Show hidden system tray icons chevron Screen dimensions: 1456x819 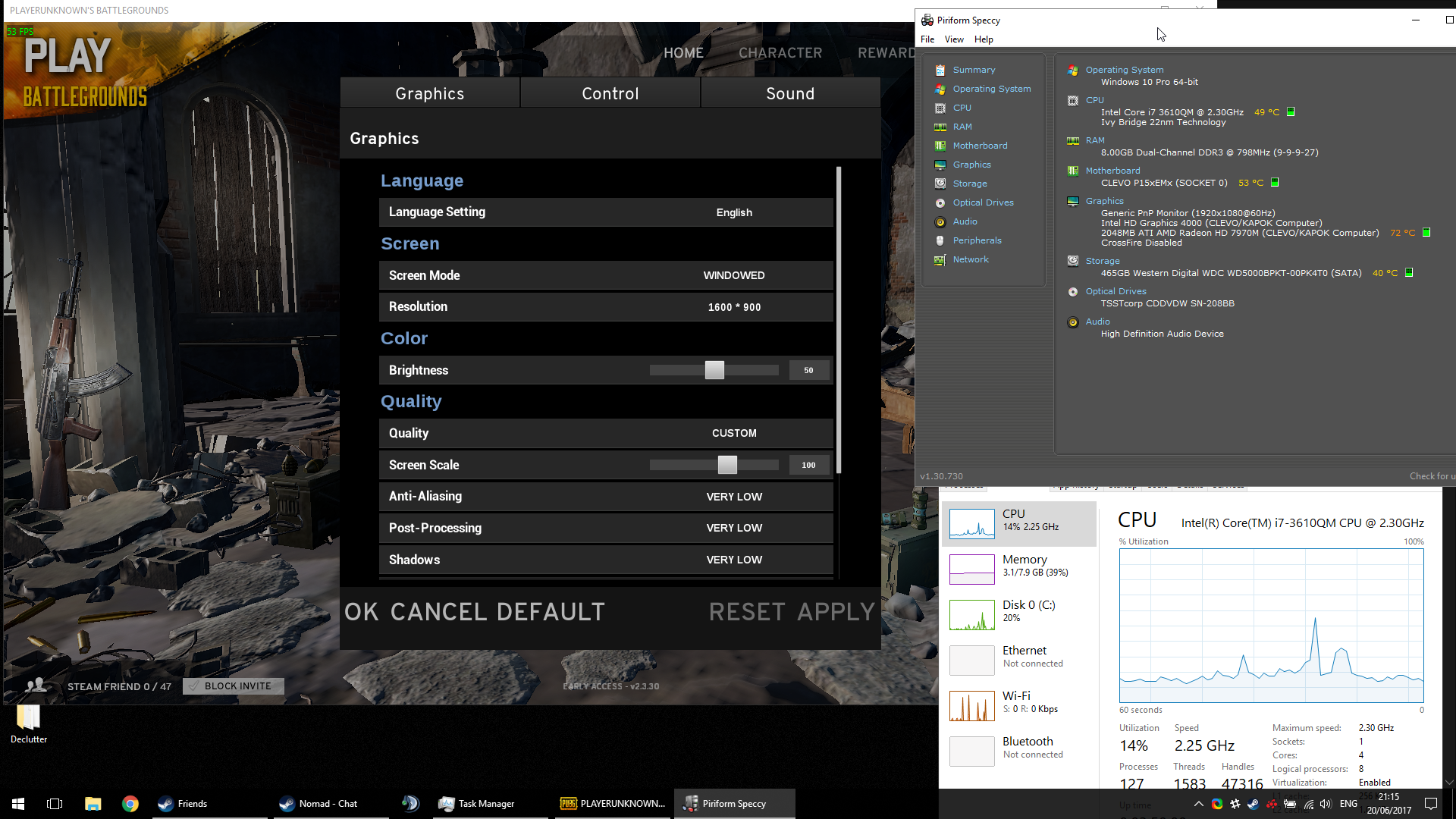click(x=1198, y=804)
